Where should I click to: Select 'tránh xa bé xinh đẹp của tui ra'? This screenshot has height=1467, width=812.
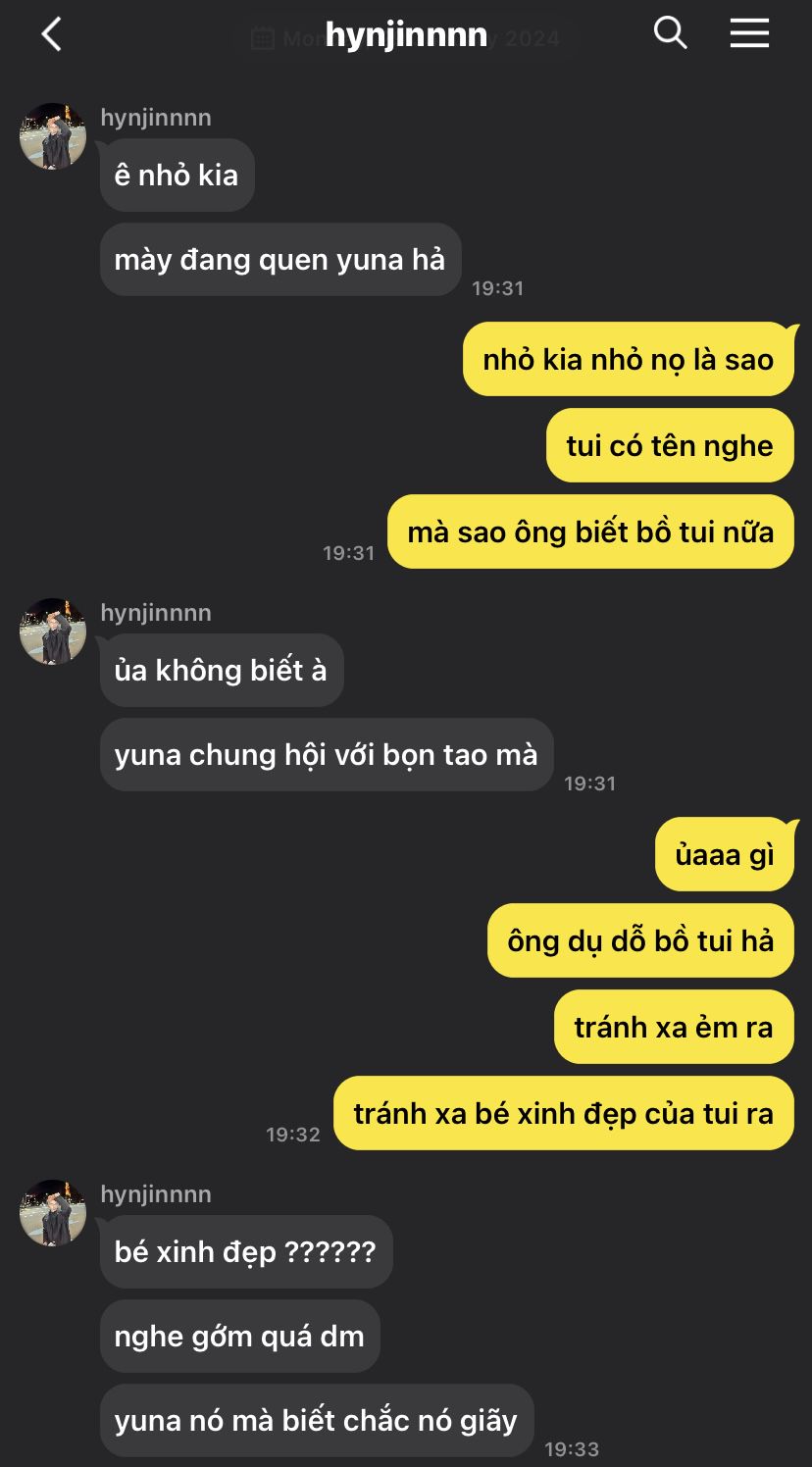pos(564,1114)
